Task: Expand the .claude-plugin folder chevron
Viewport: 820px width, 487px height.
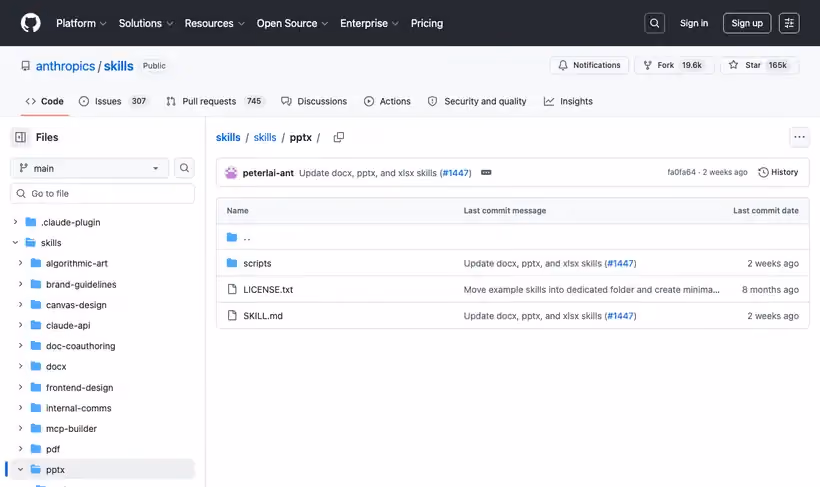Action: [x=15, y=222]
